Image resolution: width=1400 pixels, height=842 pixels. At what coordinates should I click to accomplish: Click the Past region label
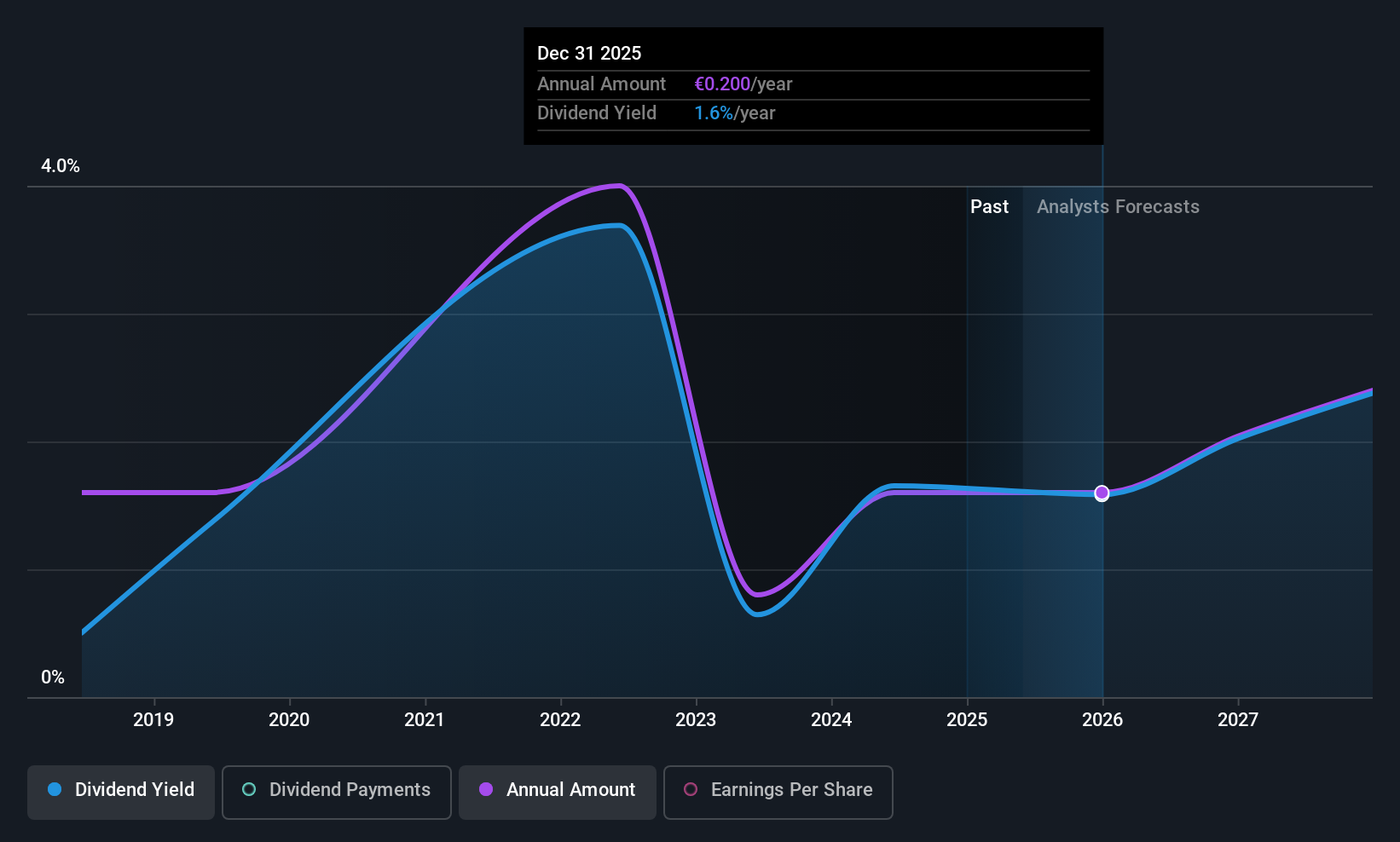coord(989,207)
